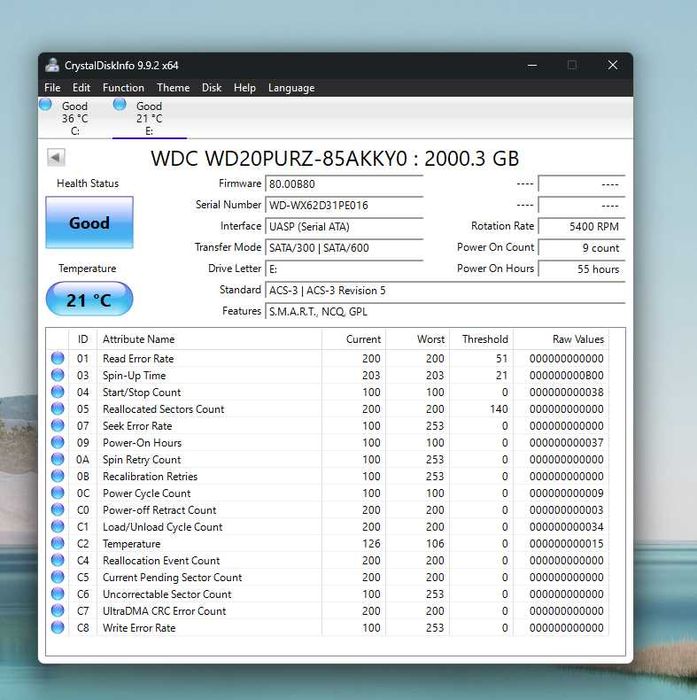
Task: Open the Theme menu
Action: point(173,88)
